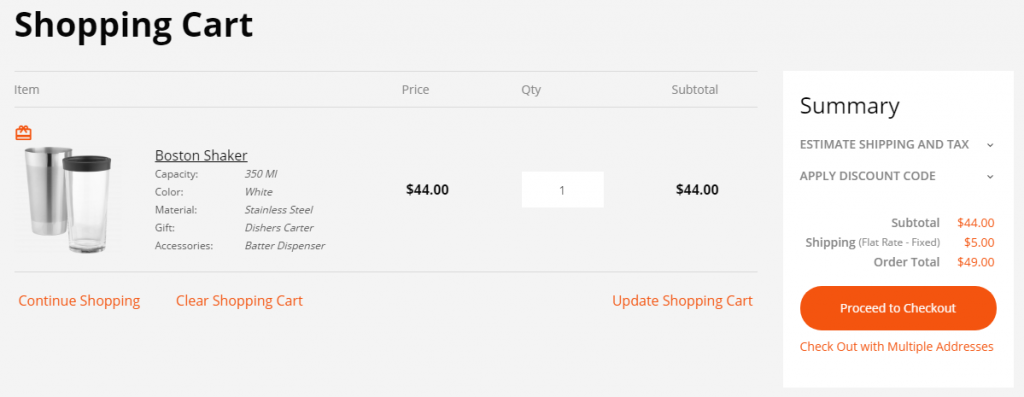Viewport: 1024px width, 397px height.
Task: Choose Check Out with Multiple Addresses
Action: pos(897,347)
